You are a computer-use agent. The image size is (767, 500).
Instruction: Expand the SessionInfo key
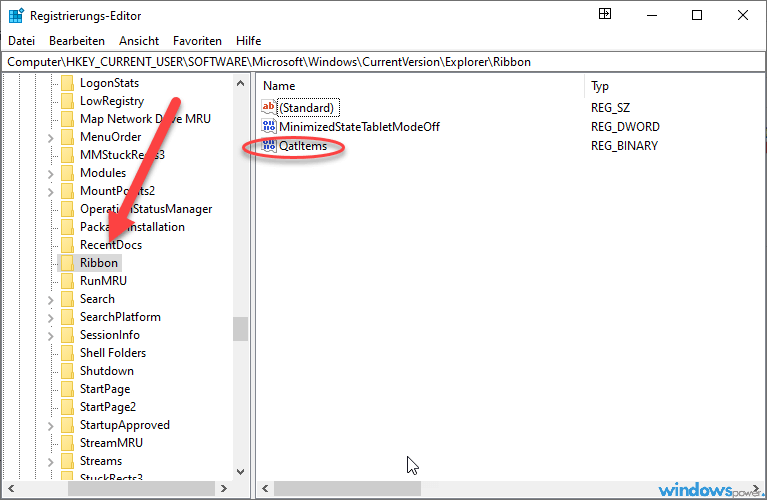coord(50,336)
